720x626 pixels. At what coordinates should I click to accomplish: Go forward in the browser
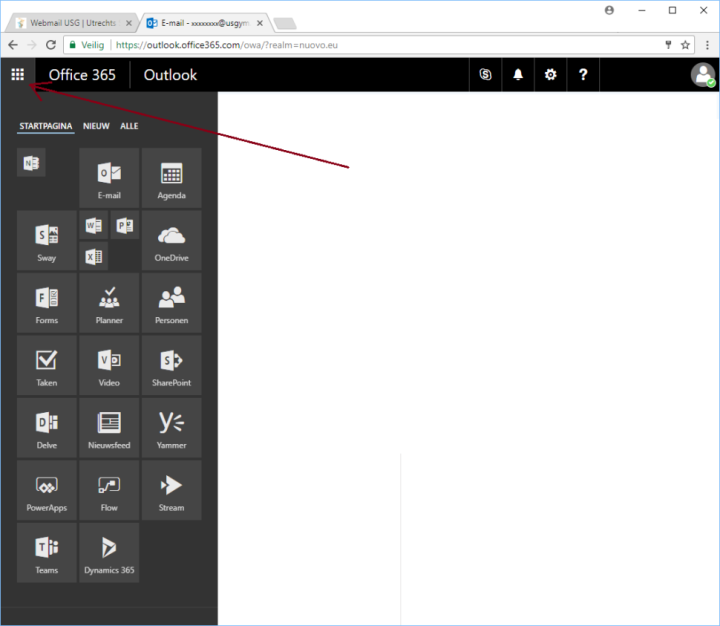click(32, 45)
